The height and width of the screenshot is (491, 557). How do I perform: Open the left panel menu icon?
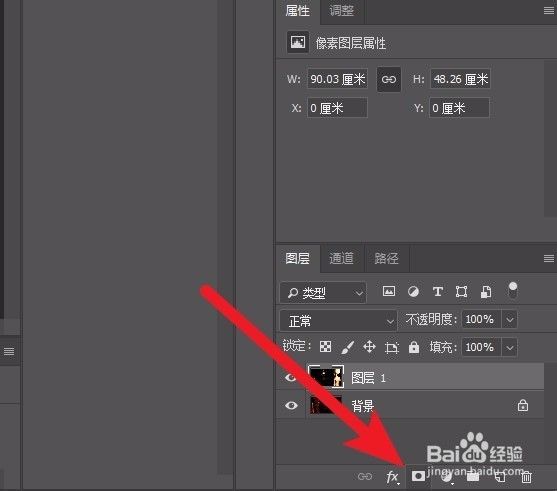9,351
